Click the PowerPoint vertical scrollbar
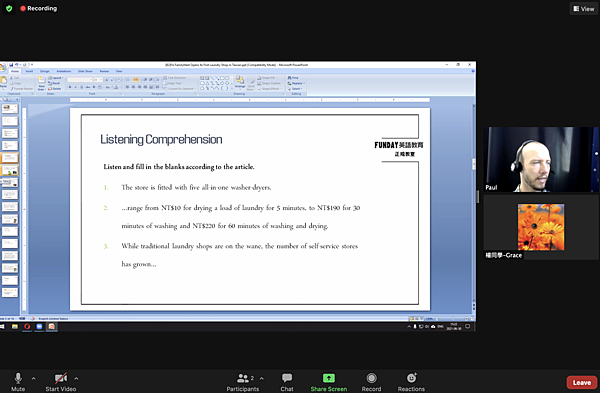This screenshot has width=600, height=393. click(474, 207)
